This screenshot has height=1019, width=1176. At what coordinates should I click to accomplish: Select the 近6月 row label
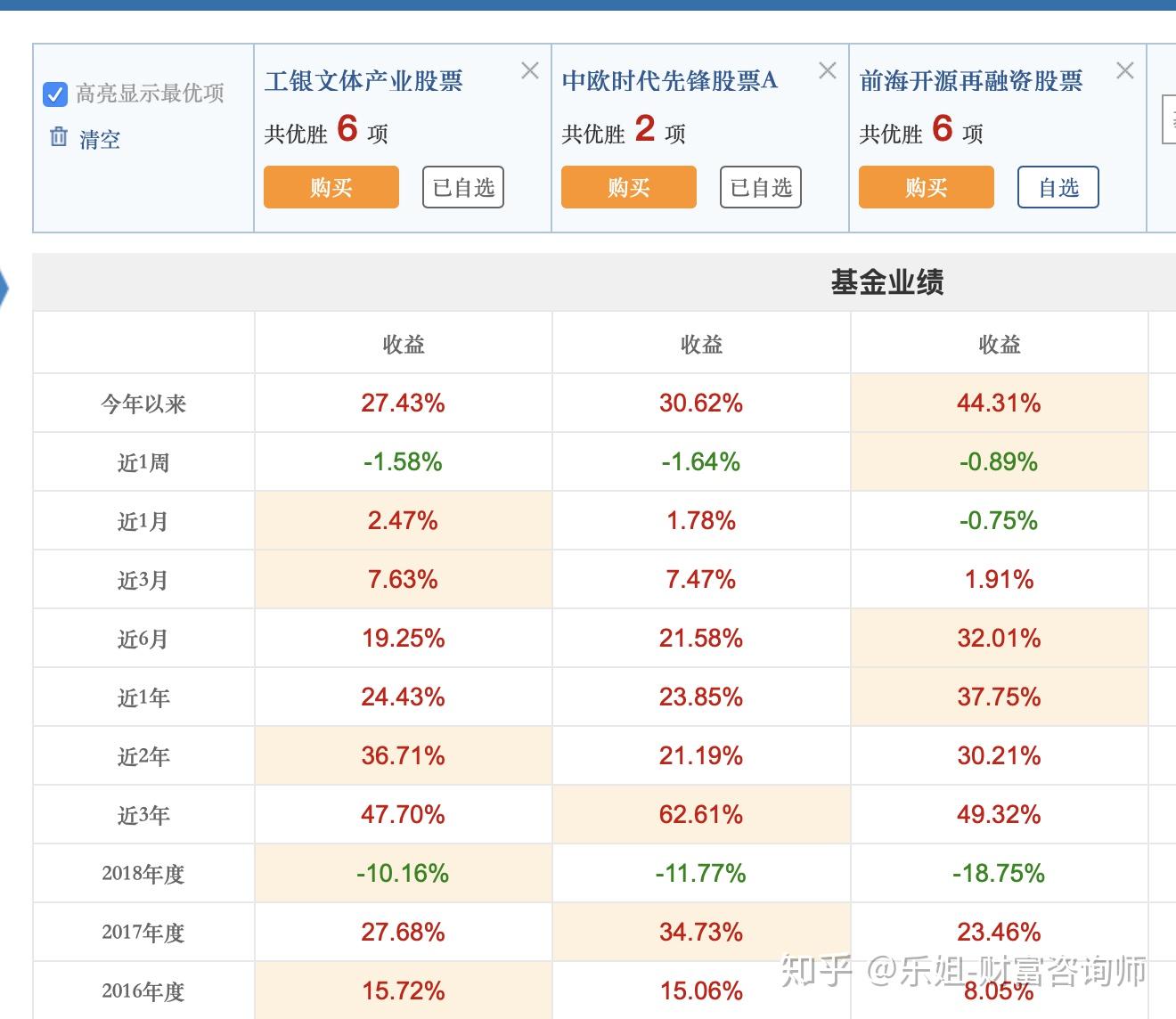click(x=143, y=639)
